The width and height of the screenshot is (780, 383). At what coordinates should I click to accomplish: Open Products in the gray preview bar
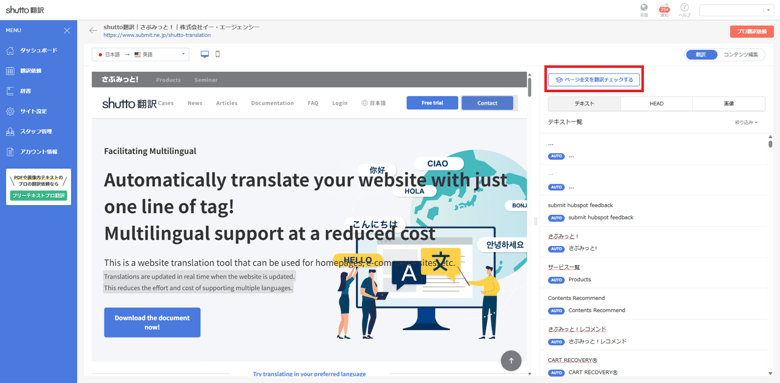[x=168, y=80]
